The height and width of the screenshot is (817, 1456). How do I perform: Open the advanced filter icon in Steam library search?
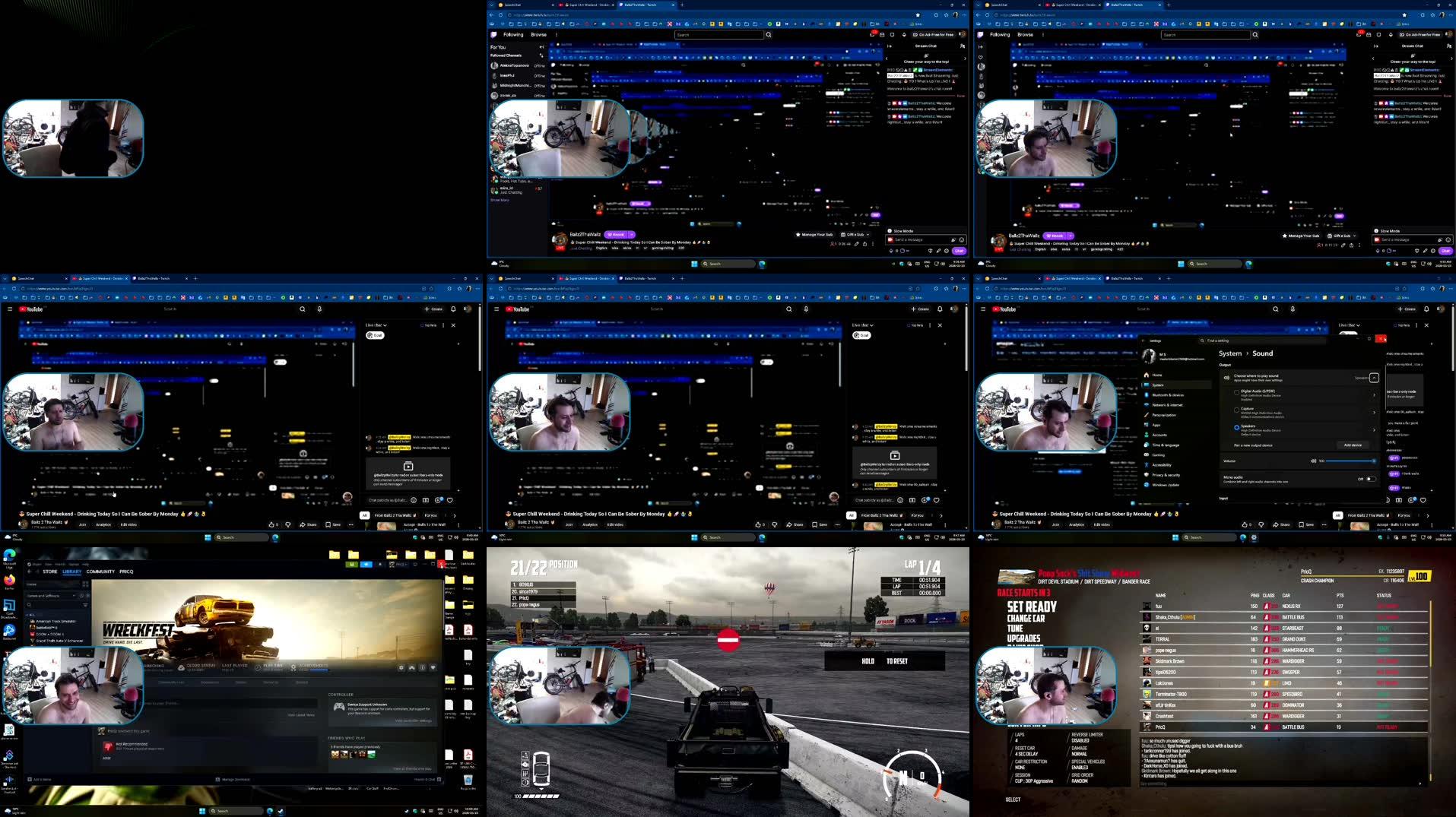coord(85,605)
